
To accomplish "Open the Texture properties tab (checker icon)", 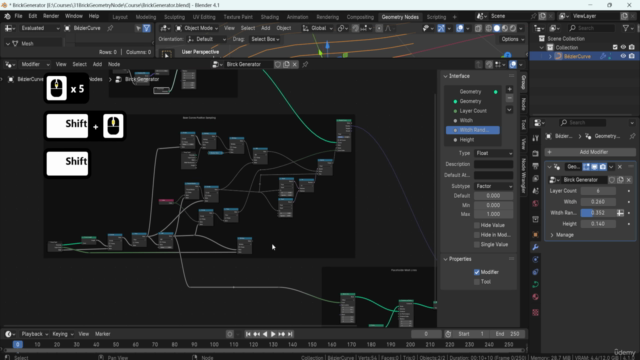I will tap(536, 312).
